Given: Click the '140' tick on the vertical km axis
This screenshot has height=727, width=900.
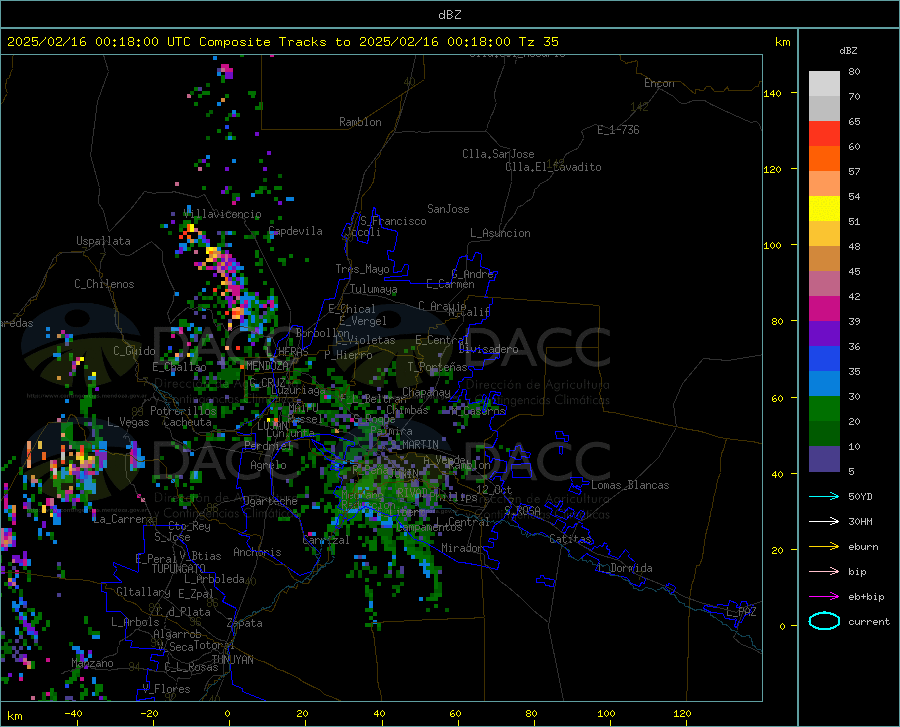Looking at the screenshot, I should pyautogui.click(x=772, y=93).
